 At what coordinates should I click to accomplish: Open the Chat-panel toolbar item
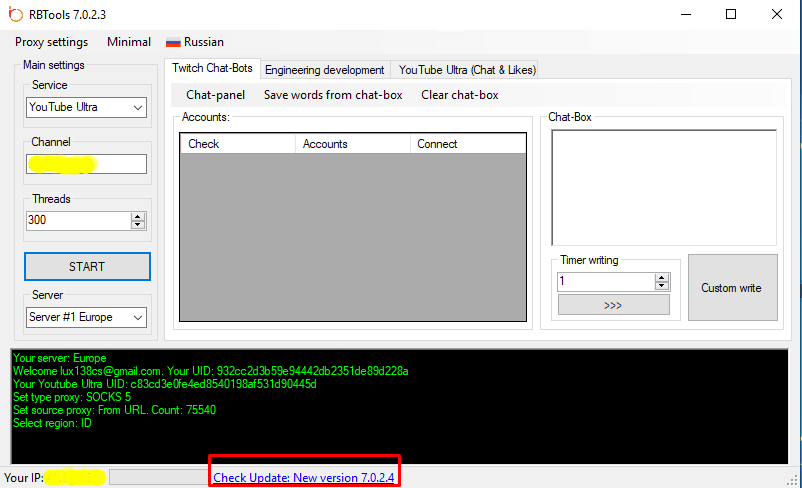(215, 95)
